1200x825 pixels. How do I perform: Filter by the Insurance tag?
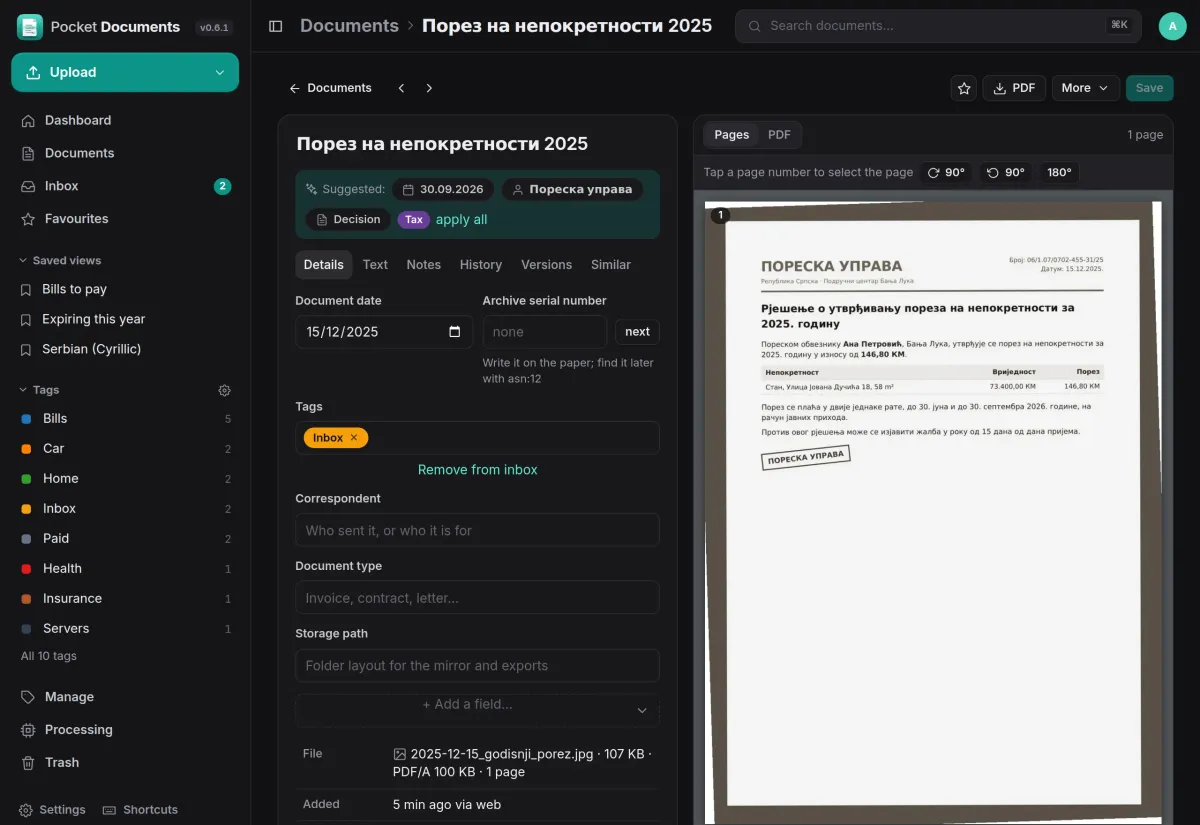125,599
